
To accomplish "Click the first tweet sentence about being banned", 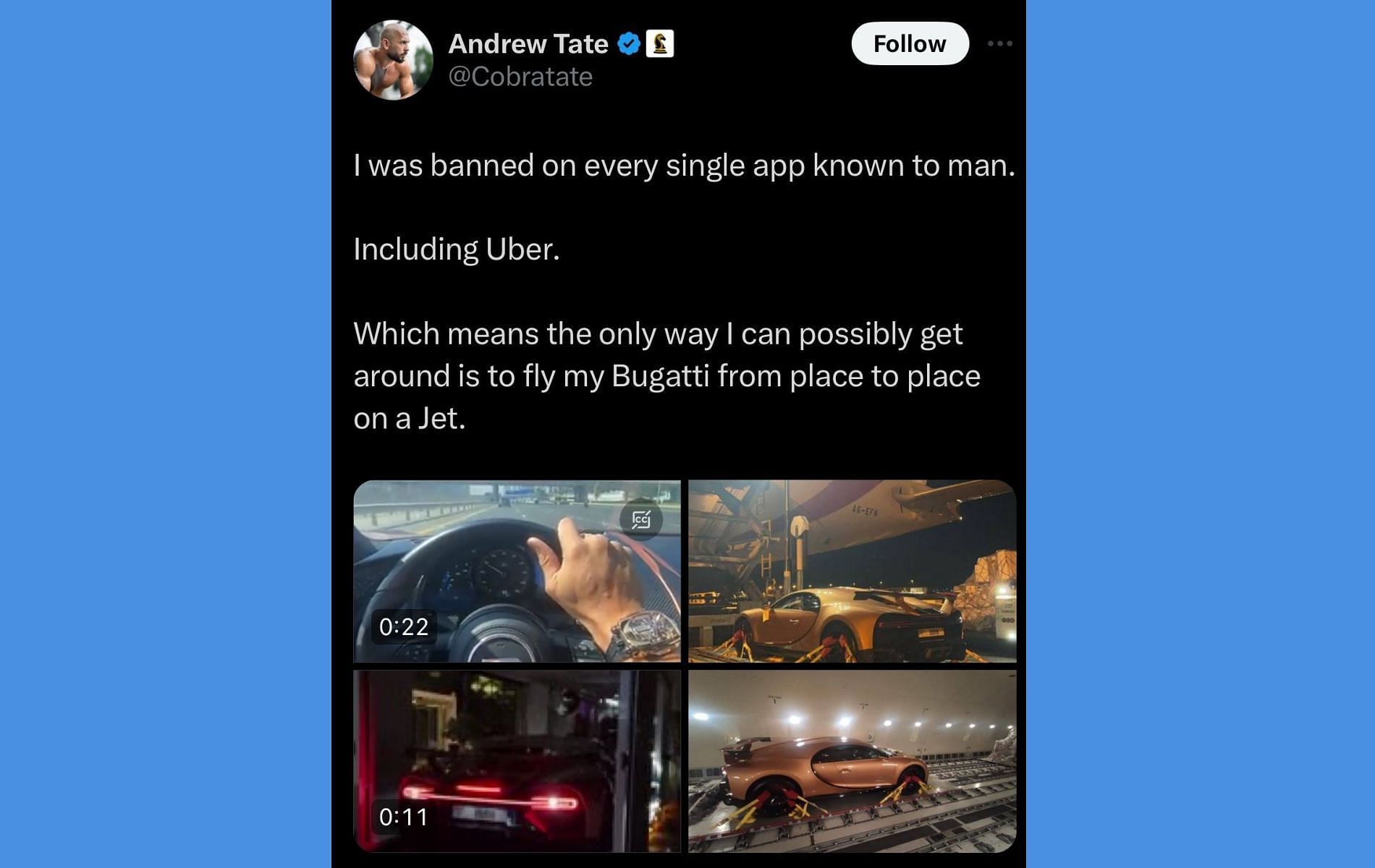I will (x=684, y=166).
